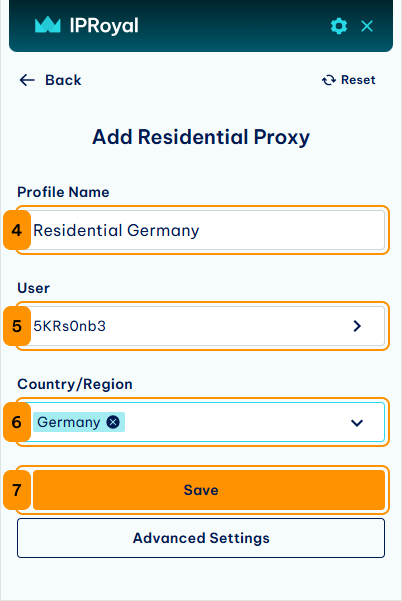The width and height of the screenshot is (402, 601).
Task: Click the empty area of the Country/Region field
Action: point(234,422)
